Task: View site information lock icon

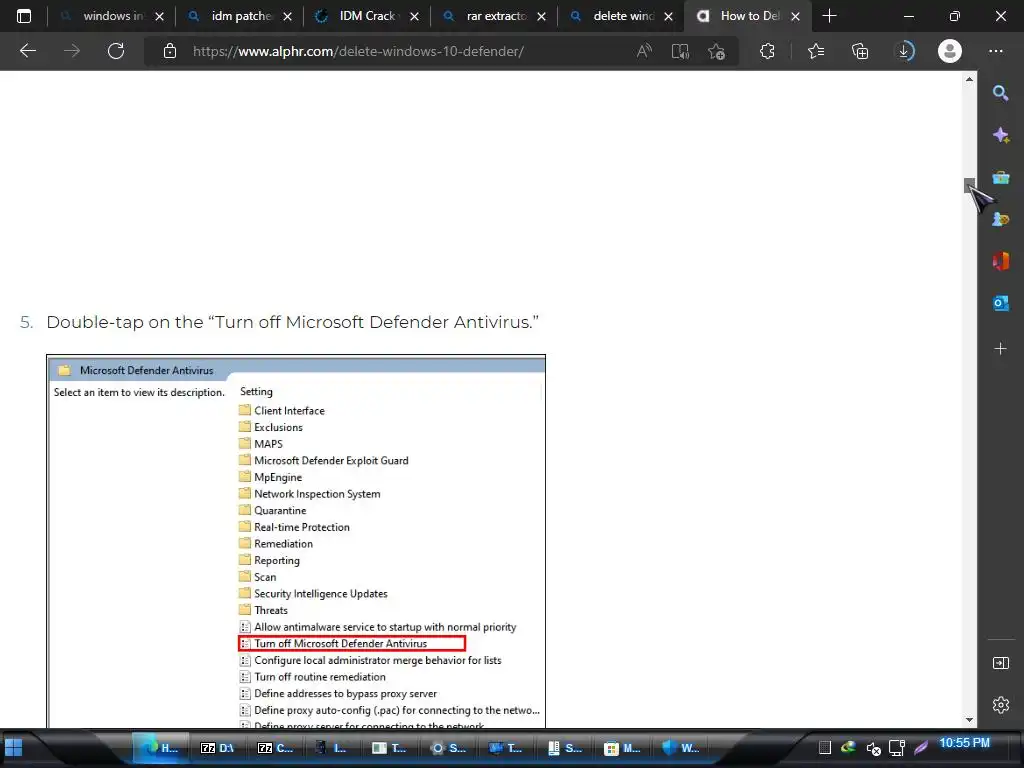Action: 170,51
